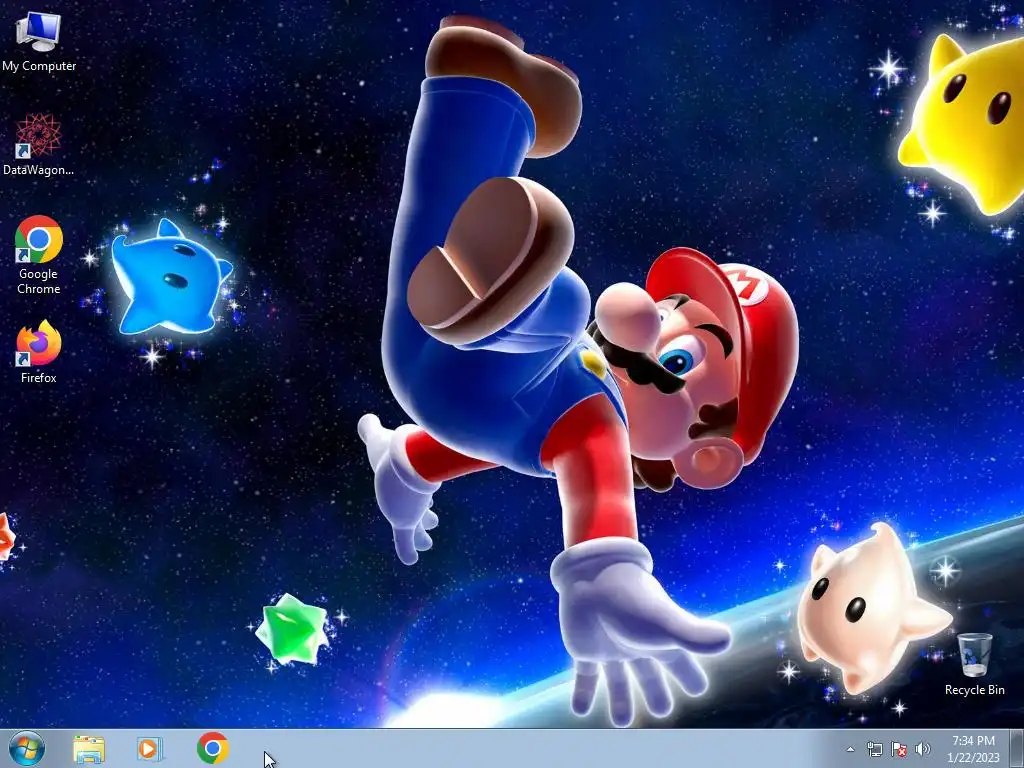Click the "My Computer" label text
This screenshot has height=768, width=1024.
click(39, 66)
